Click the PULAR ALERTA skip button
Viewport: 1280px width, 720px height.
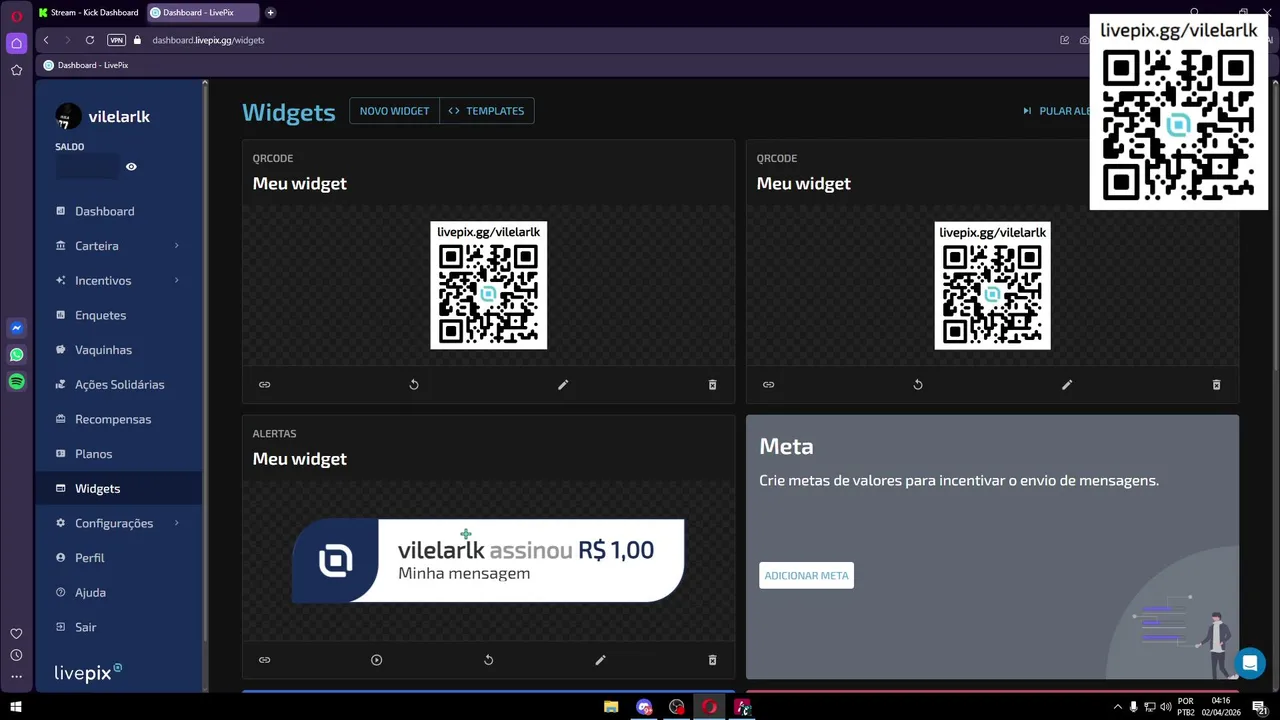[1056, 111]
